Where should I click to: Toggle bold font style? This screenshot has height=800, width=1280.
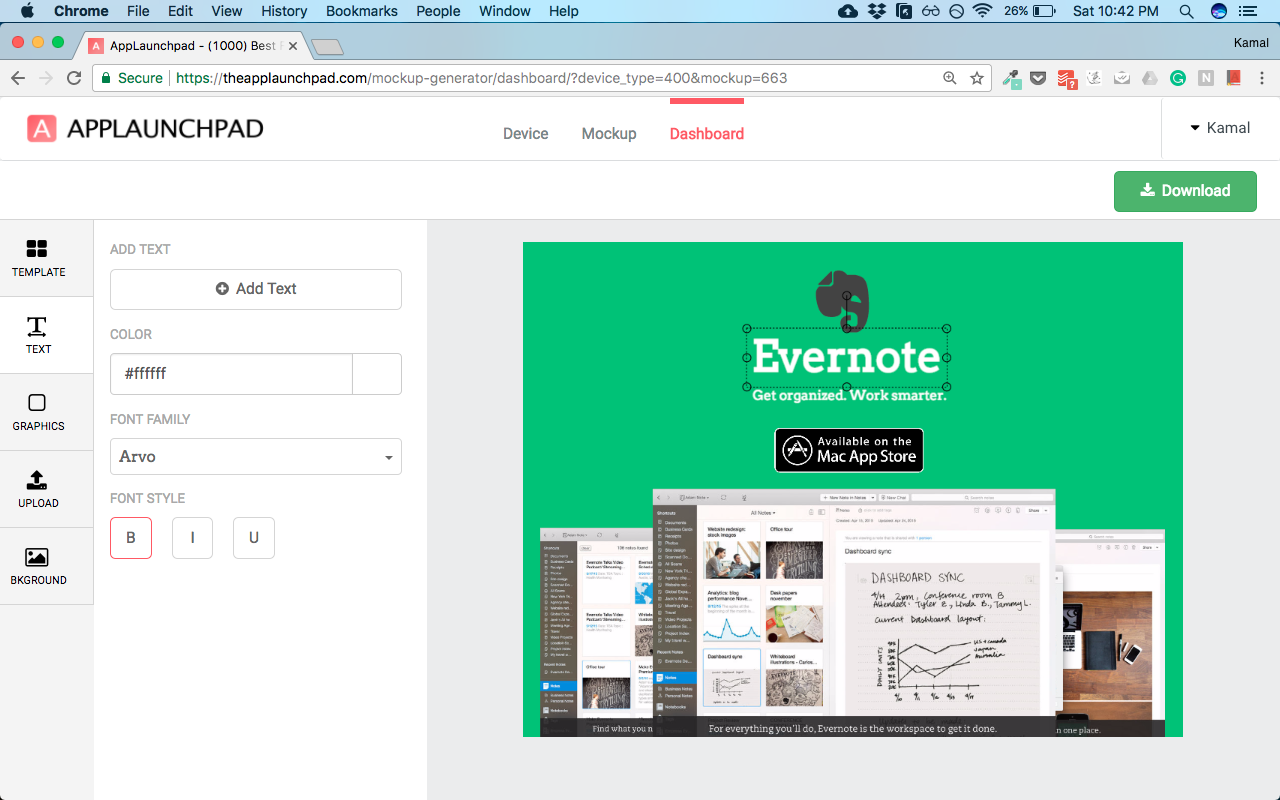[131, 538]
